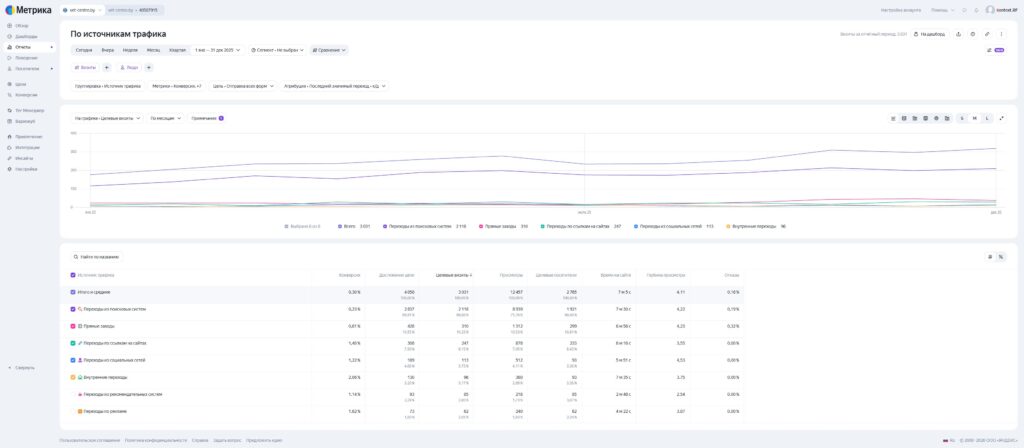Click the Интеграции sidebar icon
1024x448 pixels.
9,148
